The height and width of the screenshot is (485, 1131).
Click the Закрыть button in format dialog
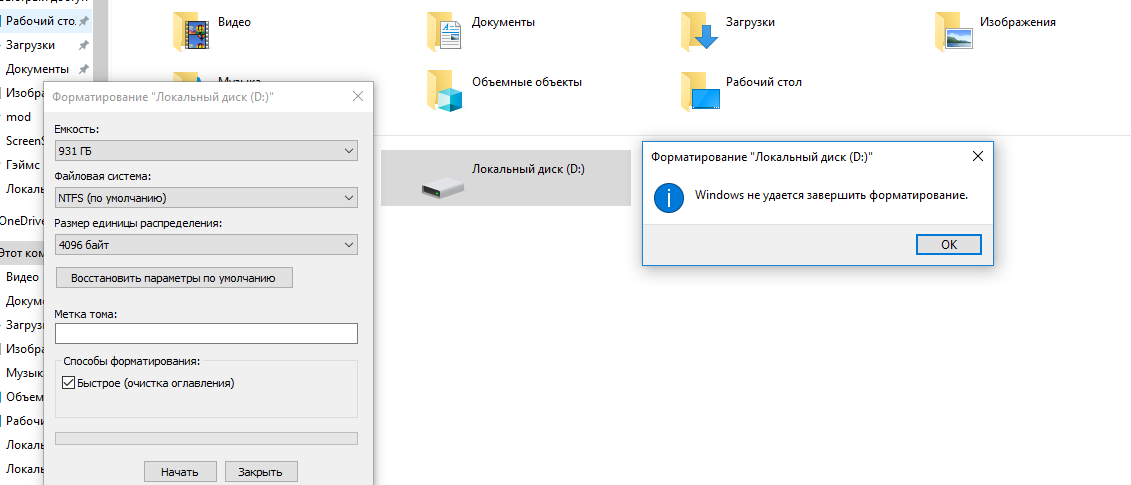pyautogui.click(x=261, y=473)
